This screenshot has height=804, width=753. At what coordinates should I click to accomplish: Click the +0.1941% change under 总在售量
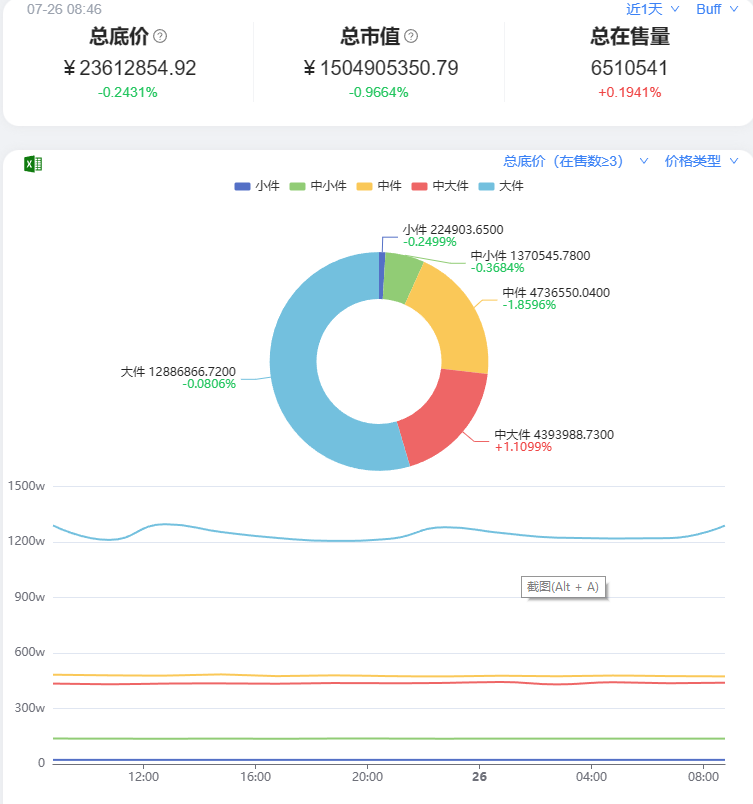coord(629,93)
